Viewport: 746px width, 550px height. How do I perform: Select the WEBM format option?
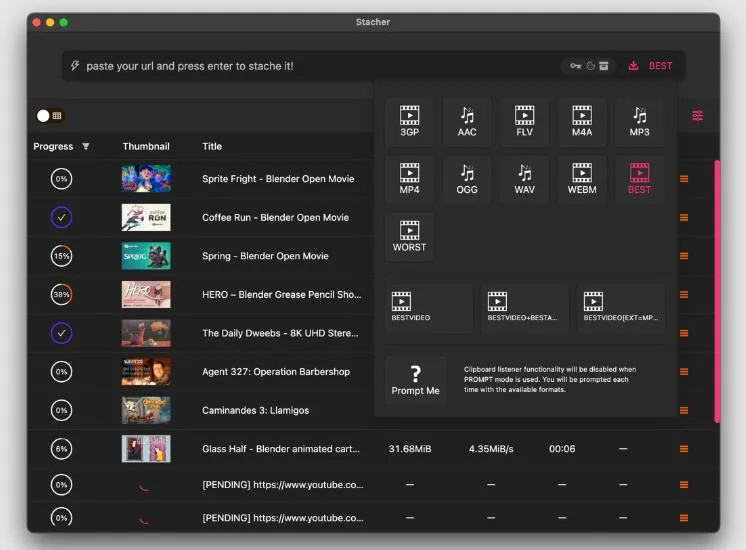[x=581, y=179]
